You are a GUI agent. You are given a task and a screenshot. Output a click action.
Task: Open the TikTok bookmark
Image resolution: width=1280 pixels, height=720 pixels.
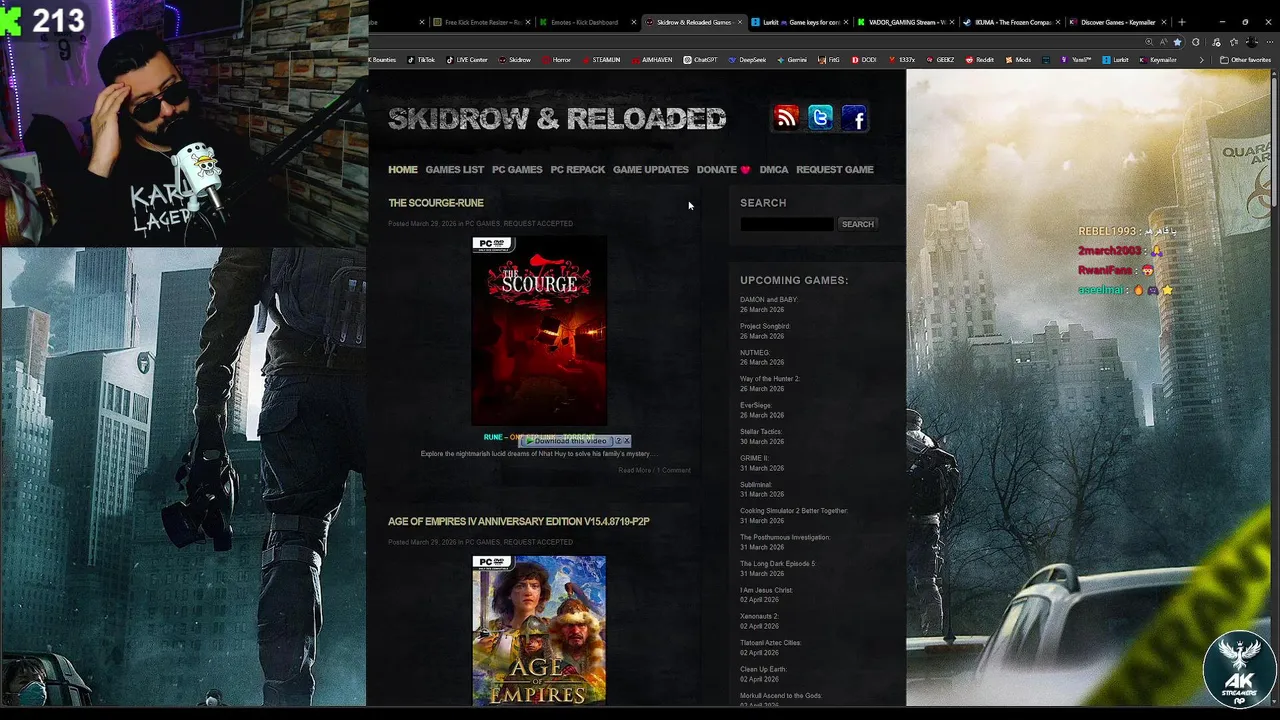pos(421,60)
